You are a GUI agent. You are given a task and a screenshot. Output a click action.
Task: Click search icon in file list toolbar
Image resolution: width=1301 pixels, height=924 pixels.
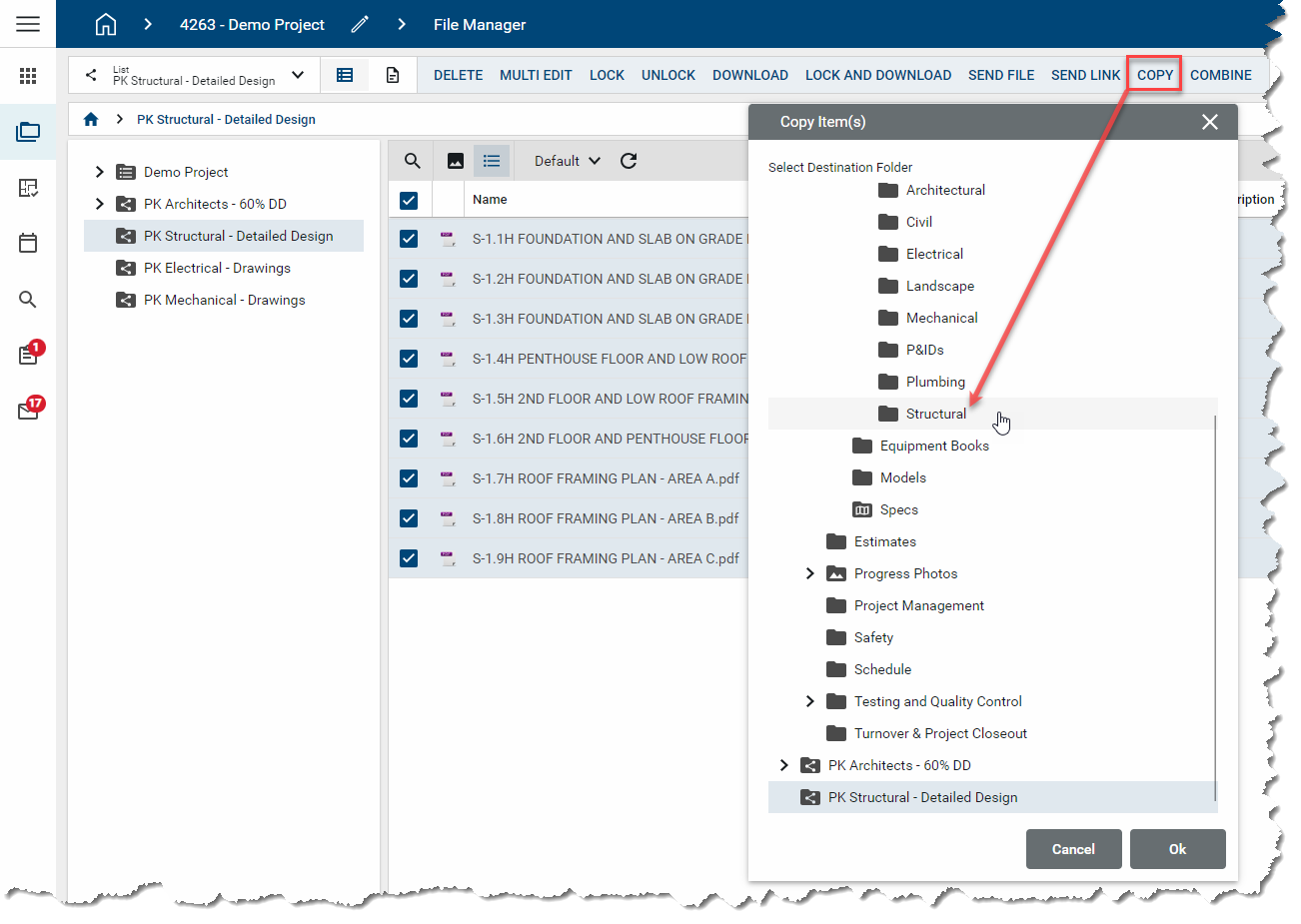[x=412, y=161]
